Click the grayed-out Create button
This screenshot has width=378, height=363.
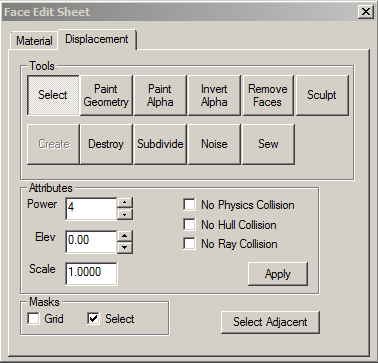coord(53,144)
